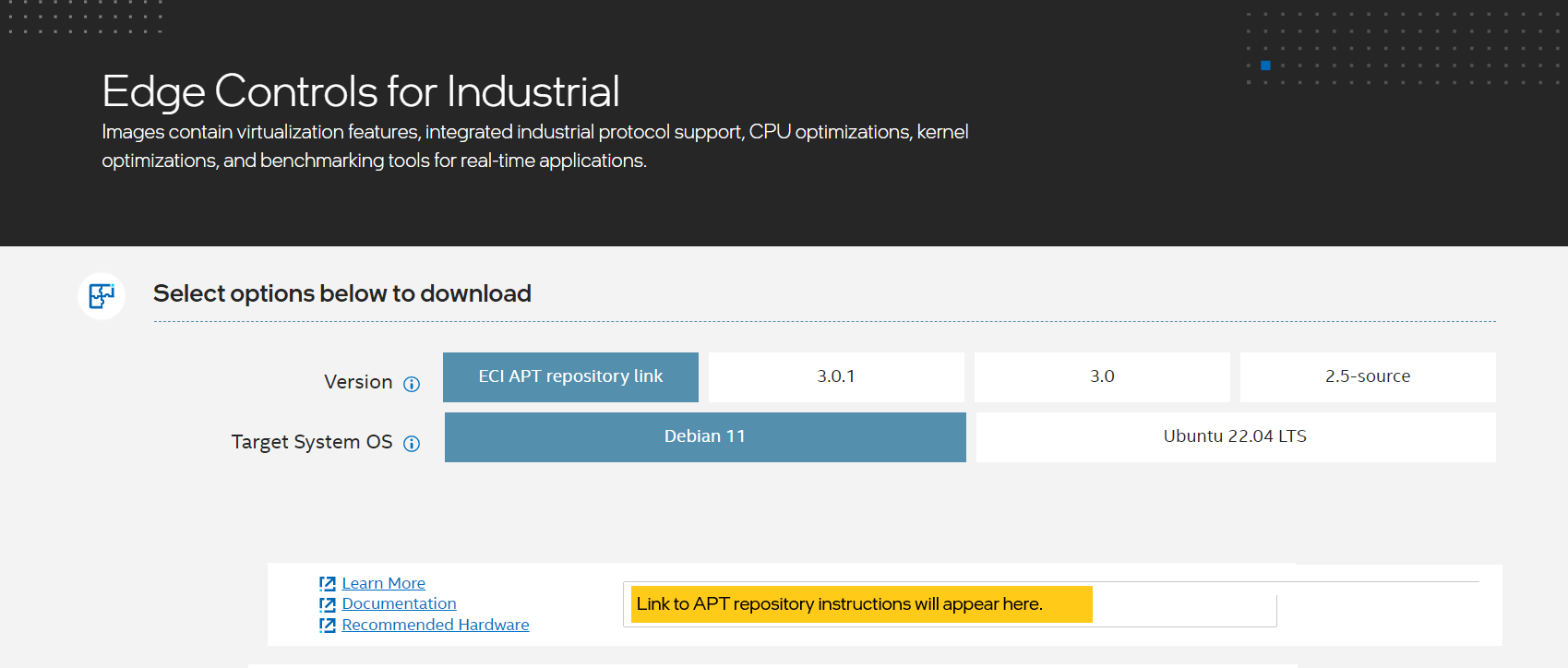Choose the 2.5-source version

[1368, 377]
